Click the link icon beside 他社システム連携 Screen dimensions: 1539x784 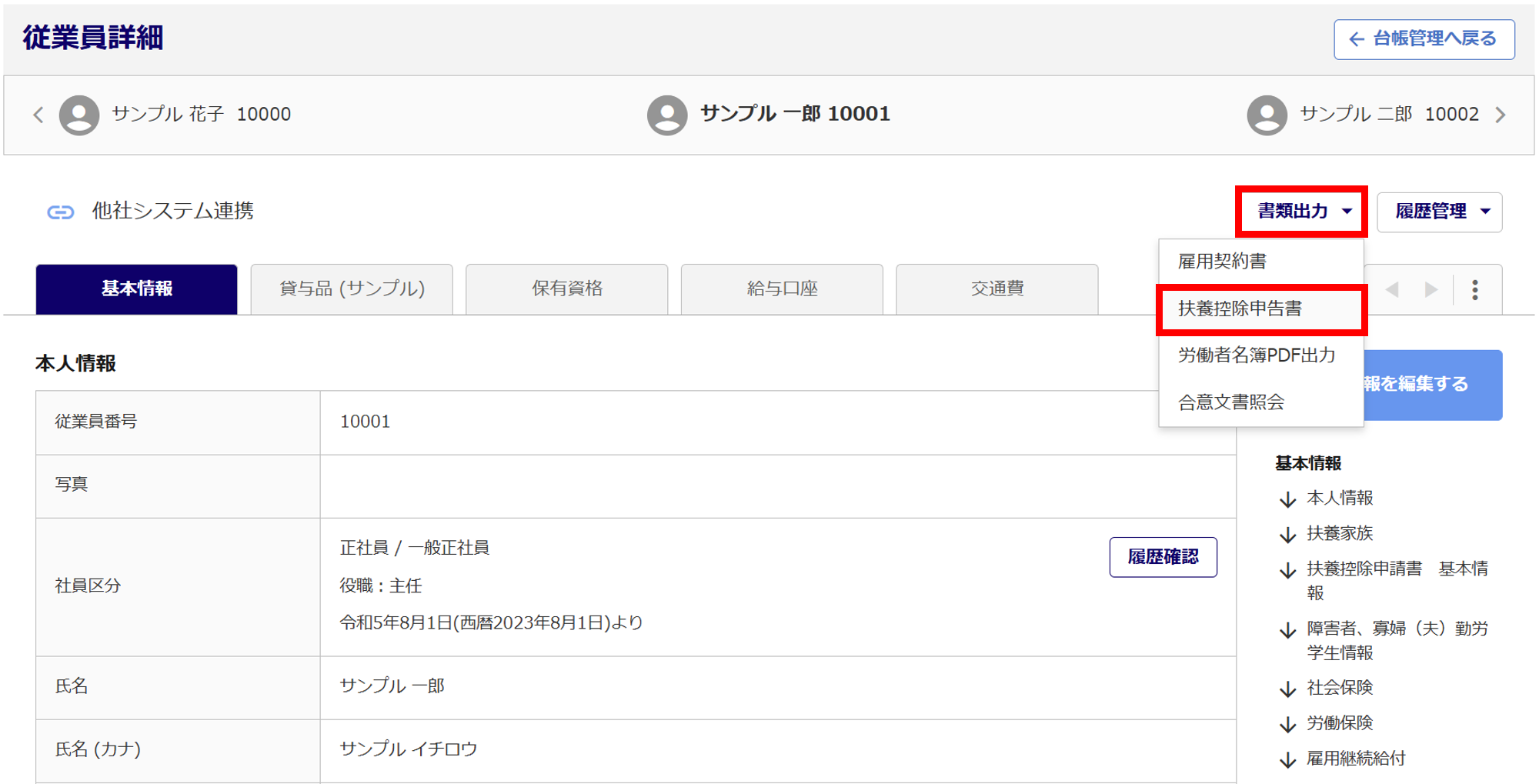60,212
